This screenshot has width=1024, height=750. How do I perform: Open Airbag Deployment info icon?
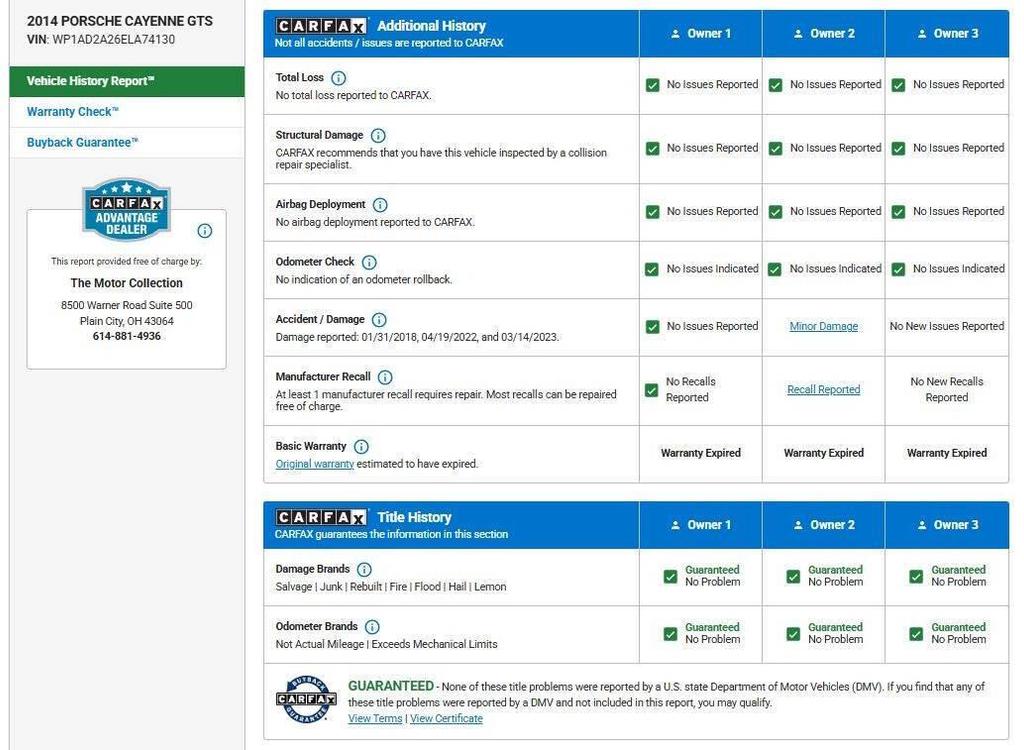coord(380,205)
